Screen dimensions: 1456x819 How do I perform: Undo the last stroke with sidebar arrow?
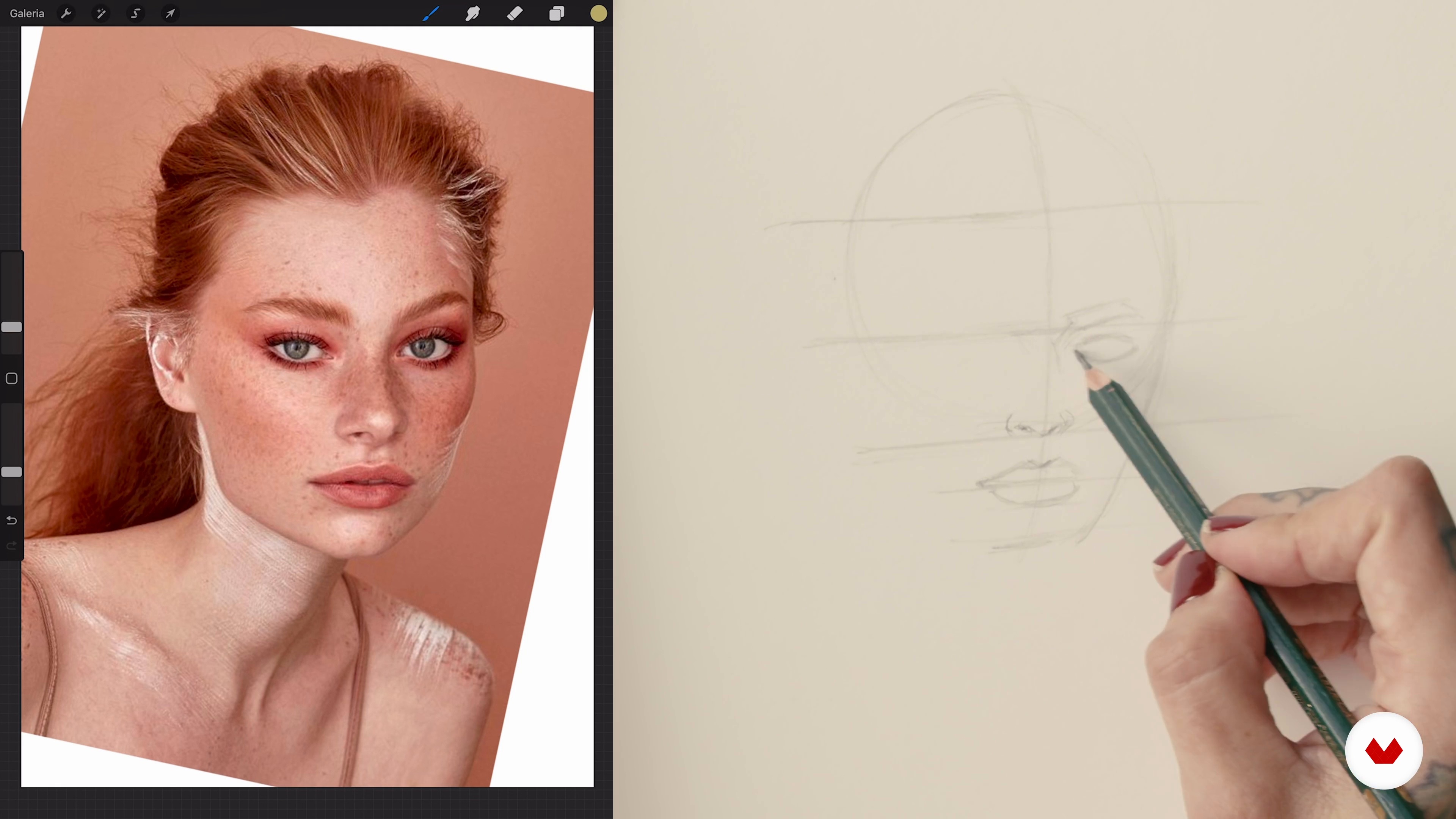tap(11, 520)
